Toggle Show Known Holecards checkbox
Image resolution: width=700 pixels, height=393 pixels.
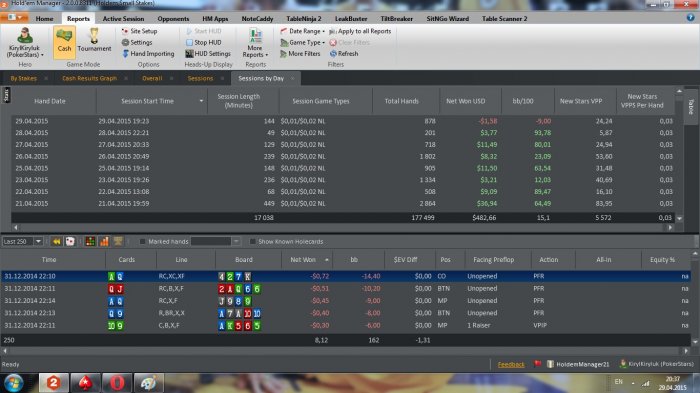click(x=253, y=242)
